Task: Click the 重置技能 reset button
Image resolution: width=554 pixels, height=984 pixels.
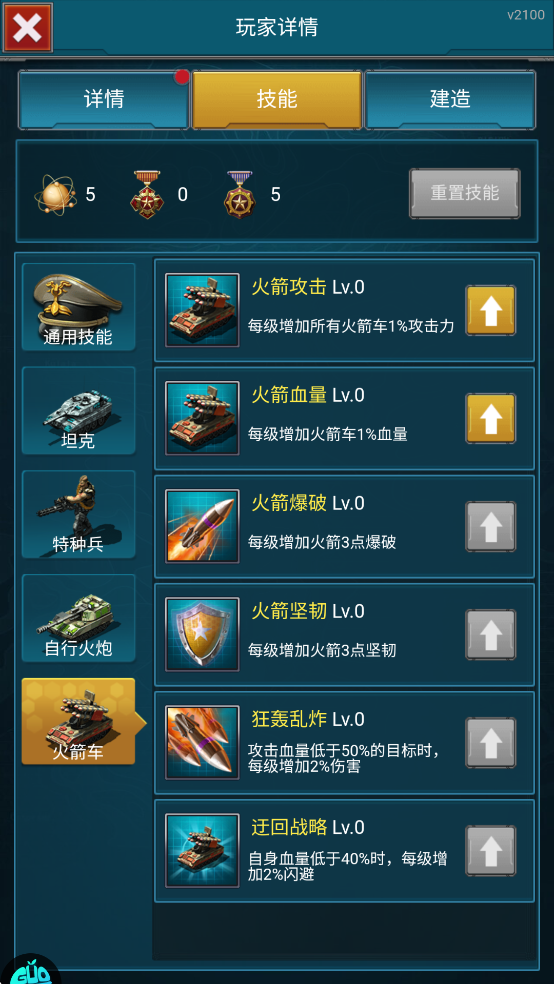Action: point(465,193)
